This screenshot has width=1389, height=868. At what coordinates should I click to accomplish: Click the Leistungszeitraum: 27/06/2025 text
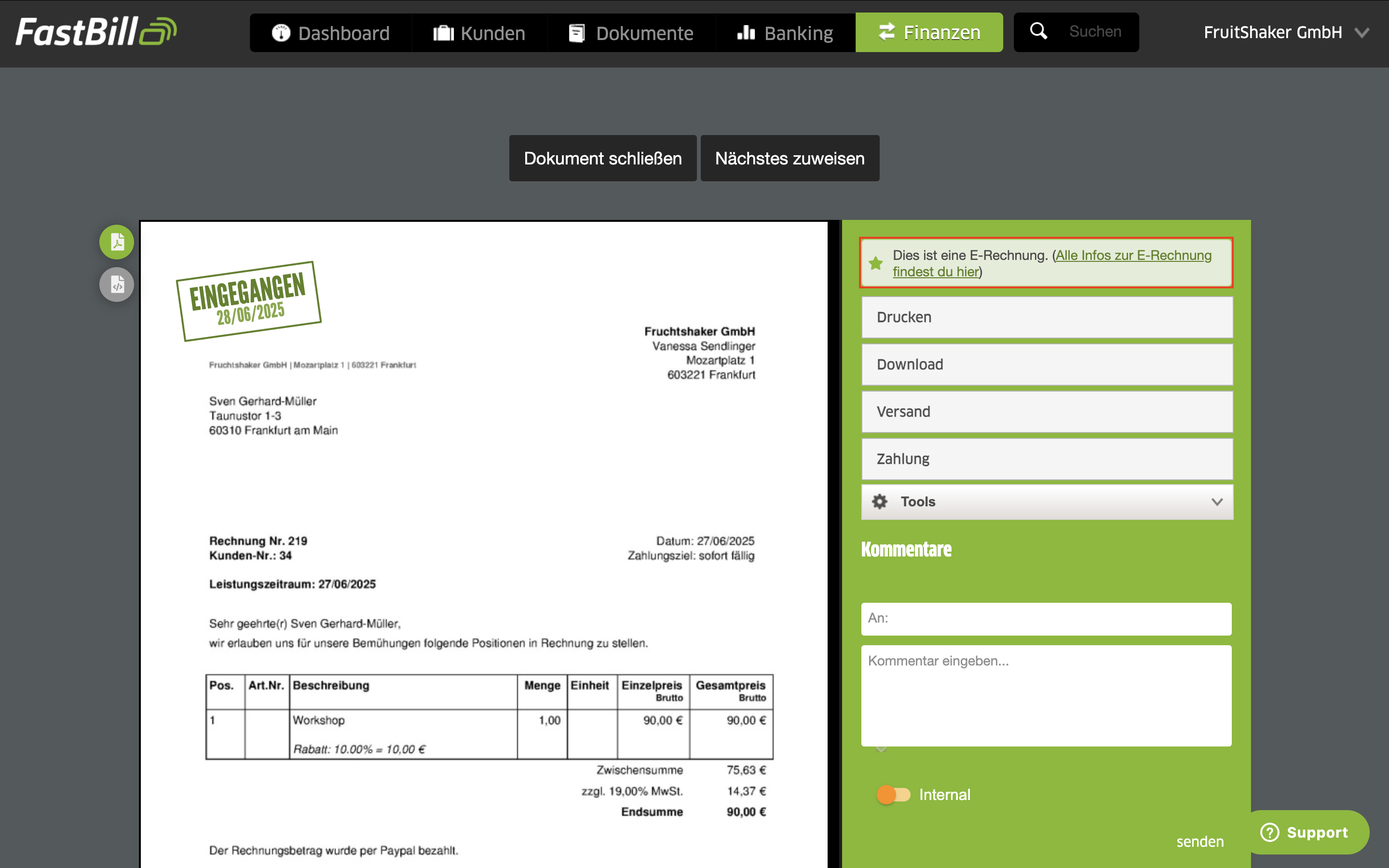(x=292, y=584)
